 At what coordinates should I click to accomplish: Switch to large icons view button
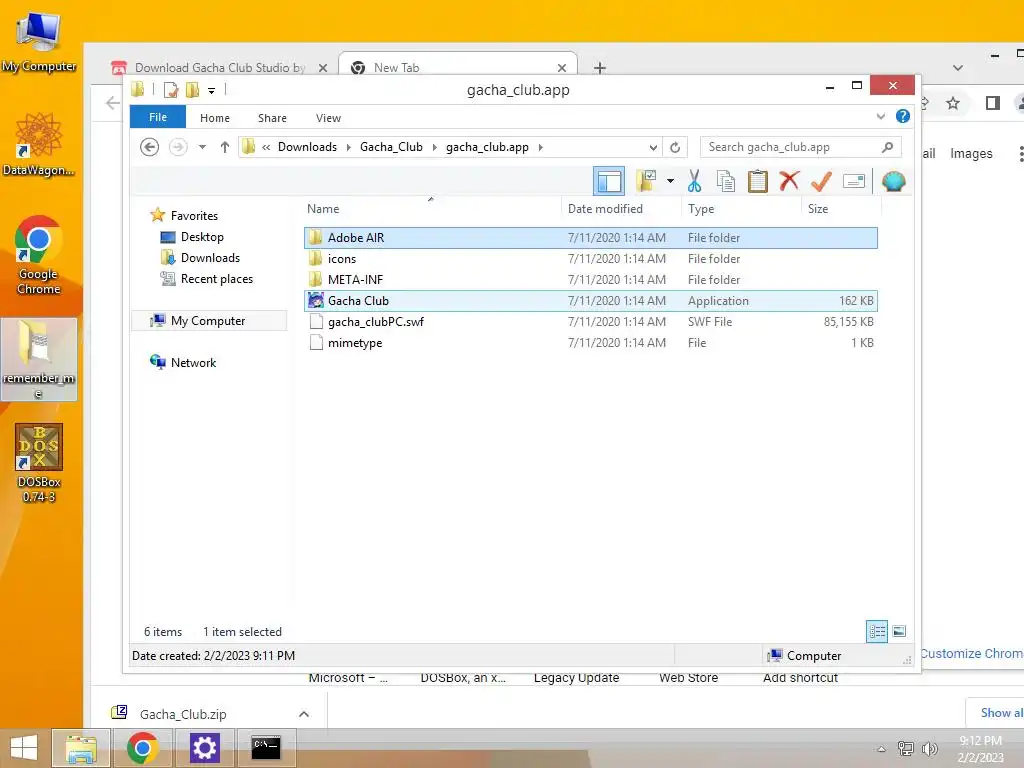click(x=899, y=631)
